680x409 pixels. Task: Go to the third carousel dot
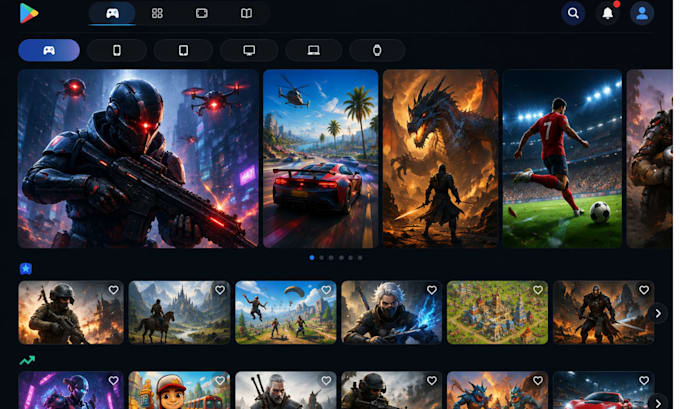click(331, 258)
